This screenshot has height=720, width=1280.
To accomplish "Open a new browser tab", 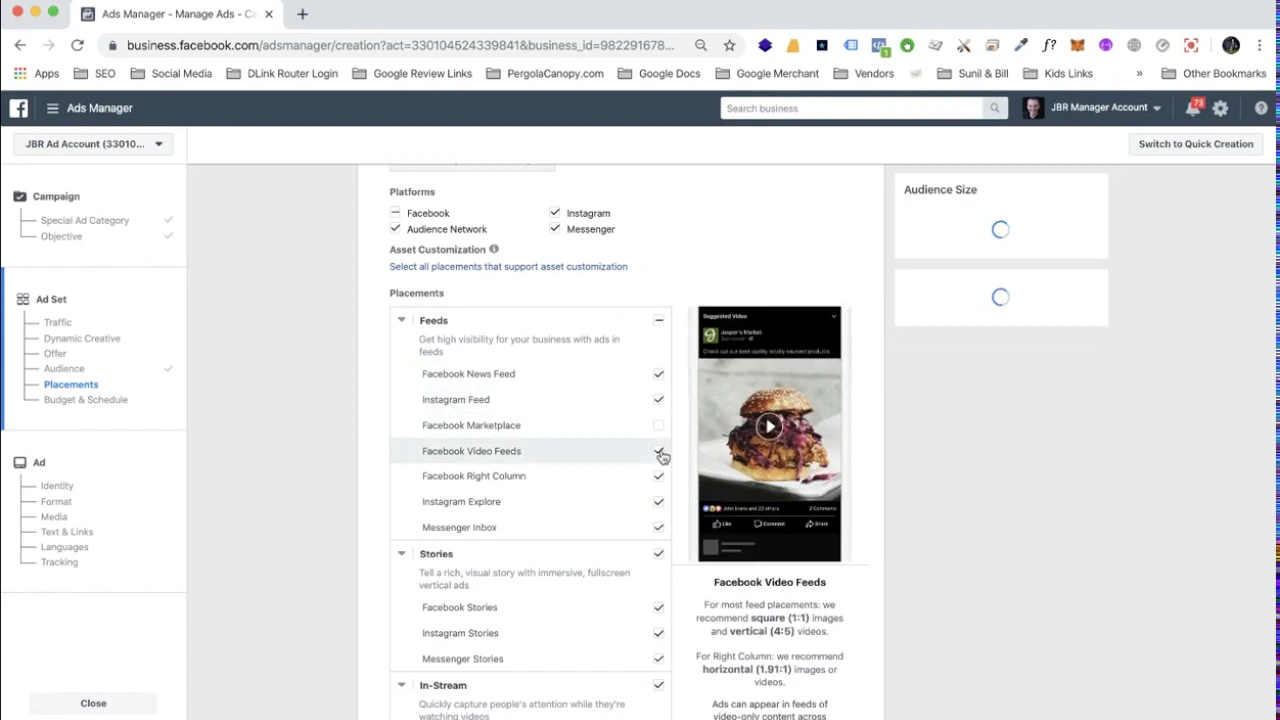I will [x=302, y=14].
